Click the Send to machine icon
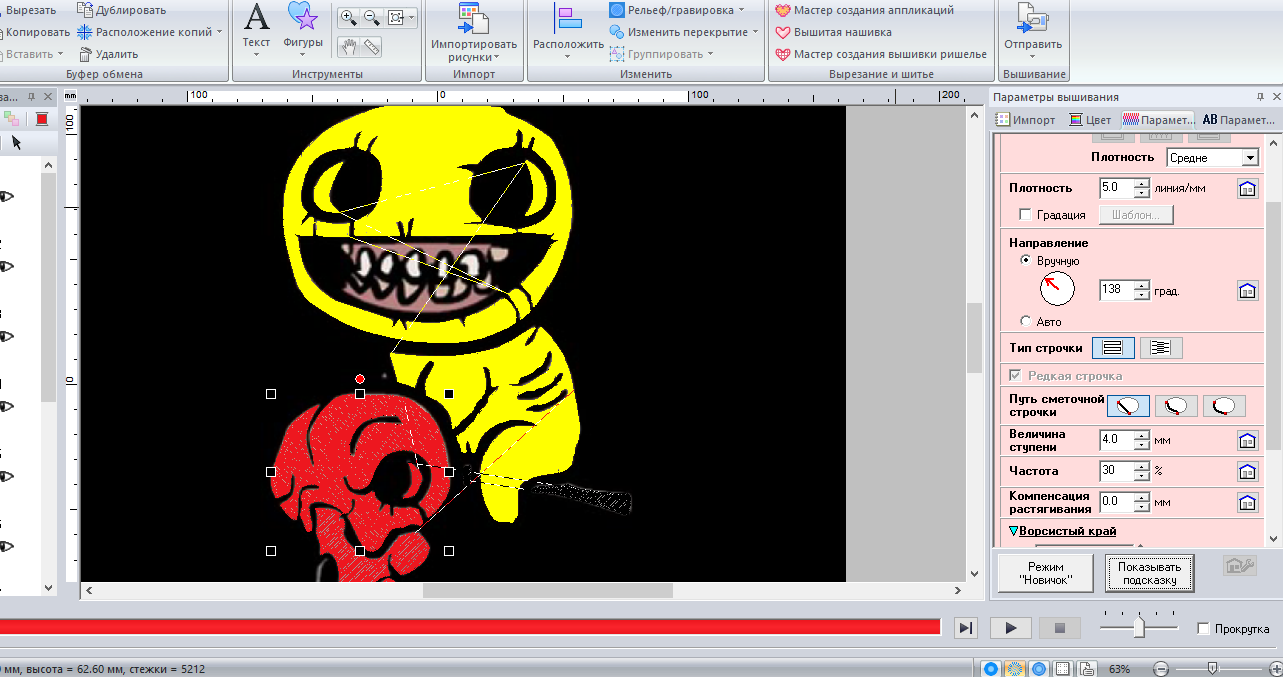Viewport: 1283px width, 677px height. pyautogui.click(x=1032, y=18)
